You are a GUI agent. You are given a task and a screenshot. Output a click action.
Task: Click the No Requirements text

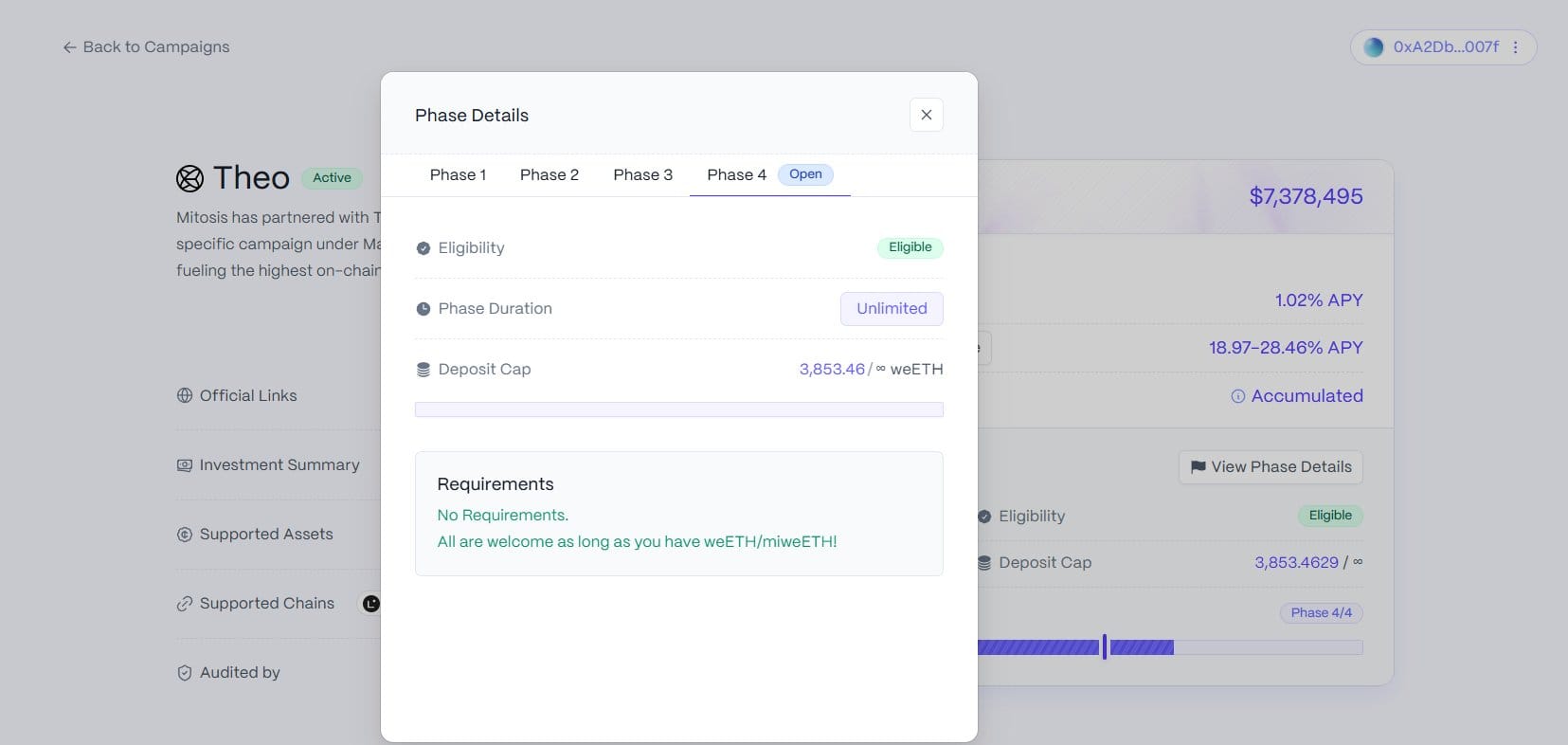(x=502, y=516)
